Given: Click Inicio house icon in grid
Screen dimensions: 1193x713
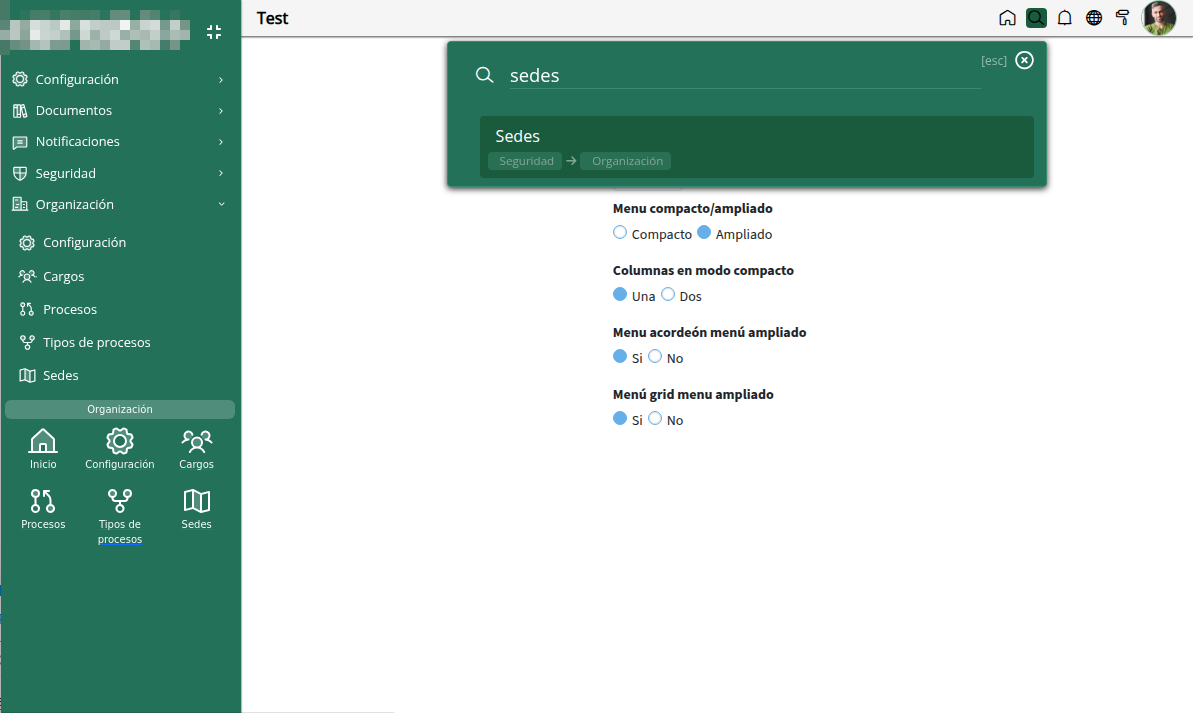Looking at the screenshot, I should [43, 449].
